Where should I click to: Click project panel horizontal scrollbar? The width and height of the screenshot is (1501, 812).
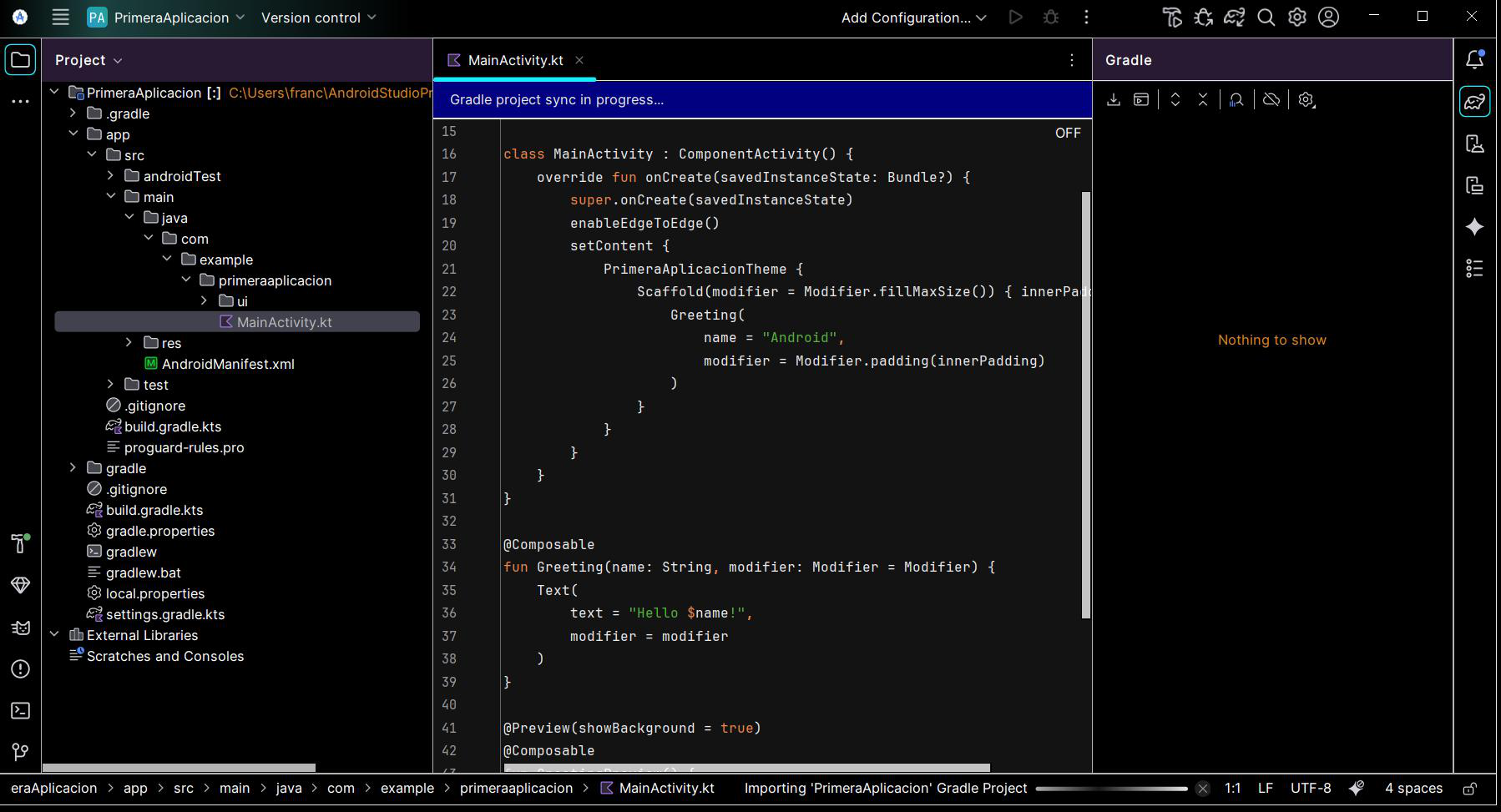point(179,768)
